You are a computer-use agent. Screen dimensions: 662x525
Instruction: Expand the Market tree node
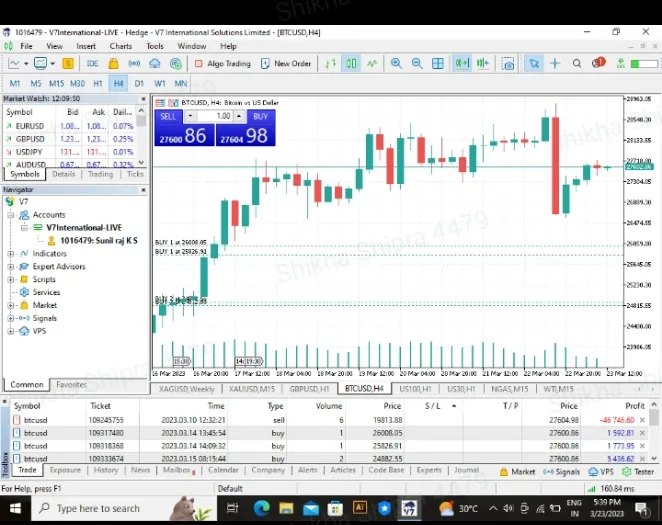coord(11,306)
